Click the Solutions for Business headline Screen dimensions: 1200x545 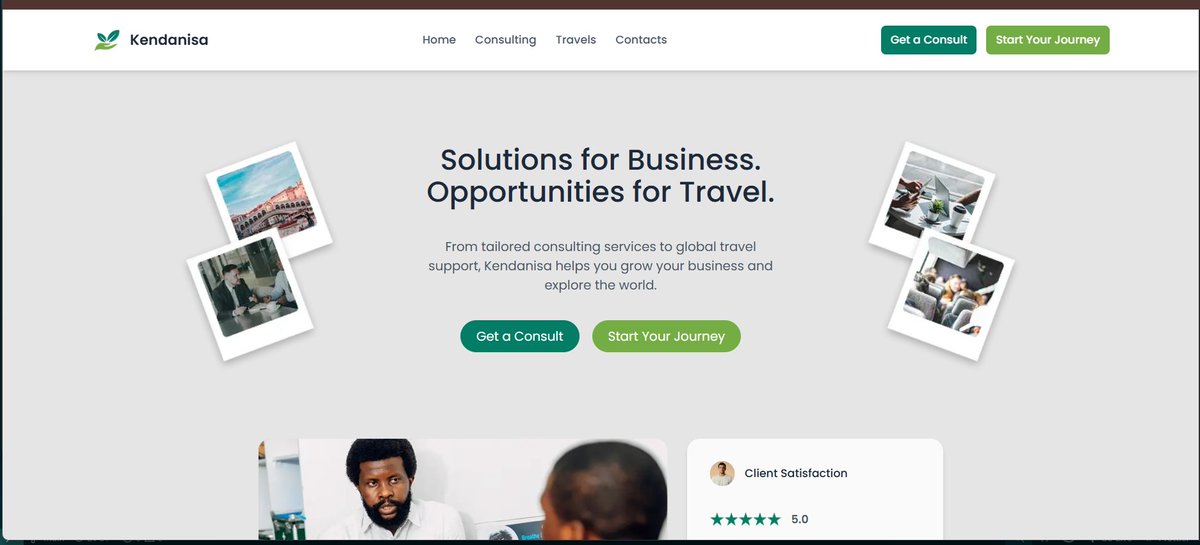tap(601, 175)
